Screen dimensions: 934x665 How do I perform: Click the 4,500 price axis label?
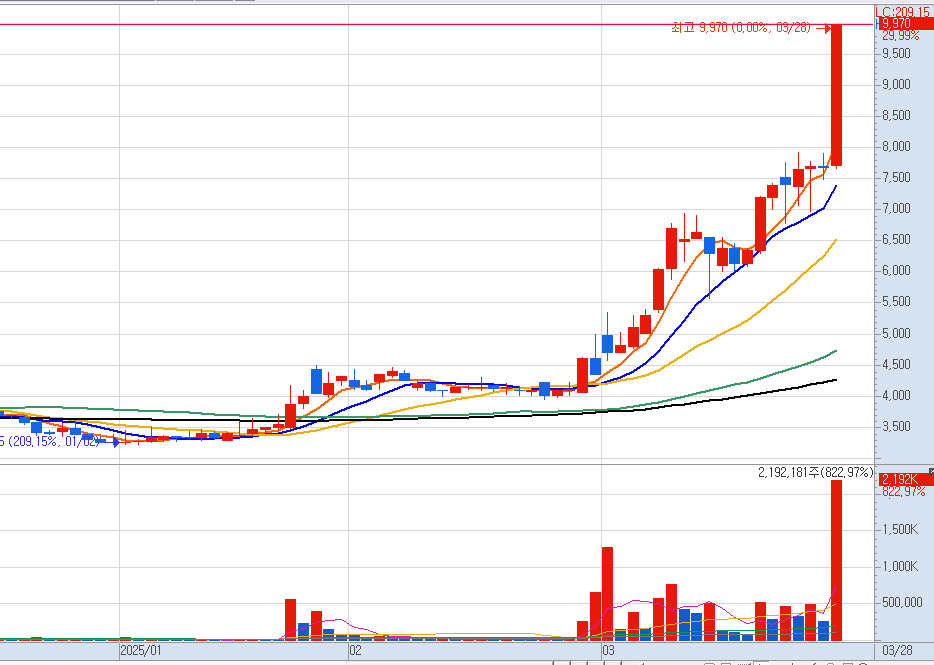[896, 364]
